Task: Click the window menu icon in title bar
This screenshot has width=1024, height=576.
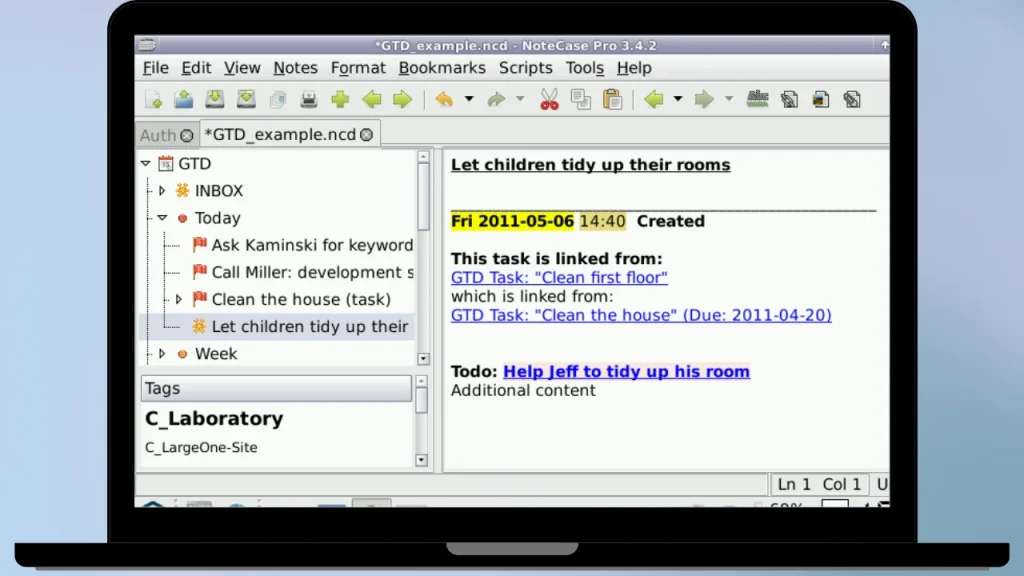Action: pyautogui.click(x=147, y=44)
